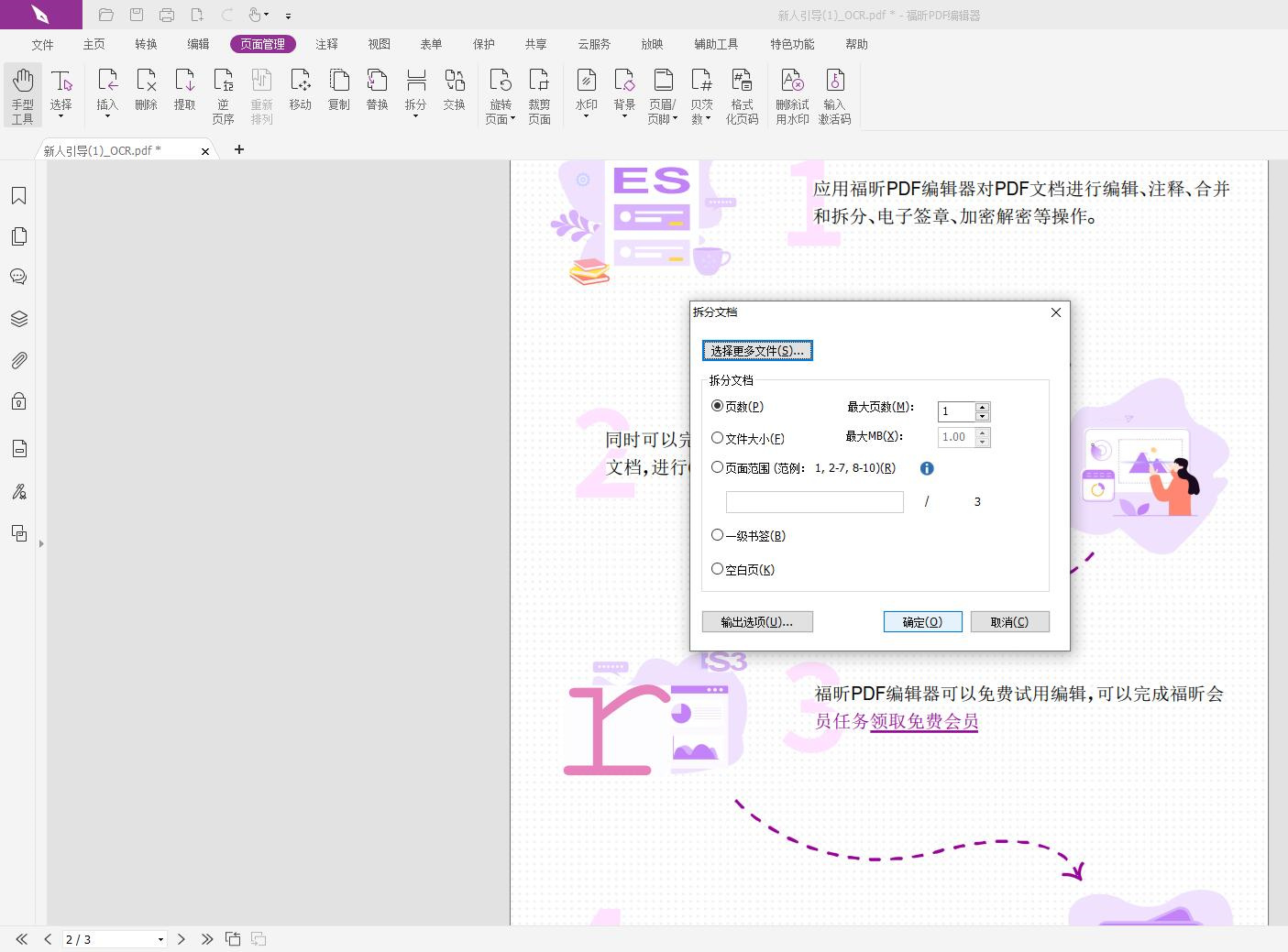
Task: Open the comments panel in left sidebar
Action: click(19, 276)
